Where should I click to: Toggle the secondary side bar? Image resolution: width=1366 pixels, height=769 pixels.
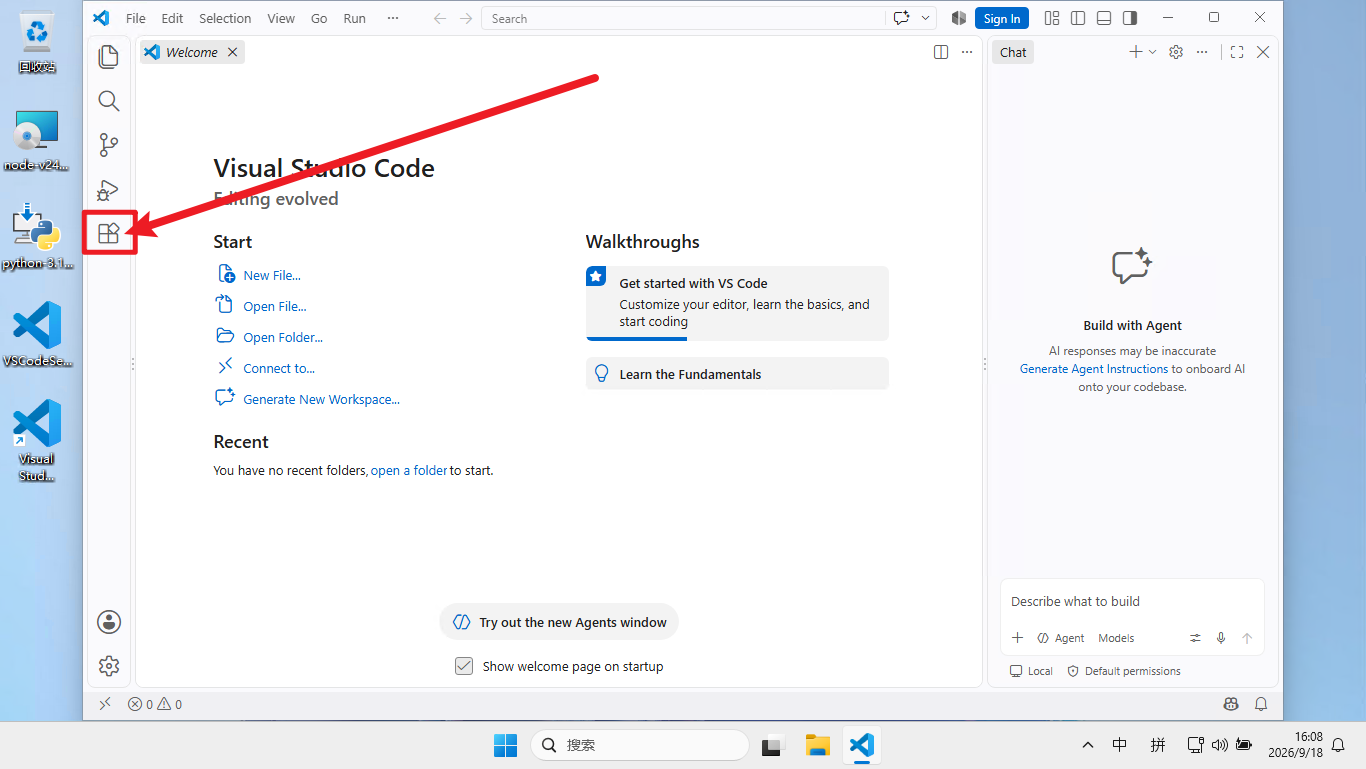click(1130, 18)
